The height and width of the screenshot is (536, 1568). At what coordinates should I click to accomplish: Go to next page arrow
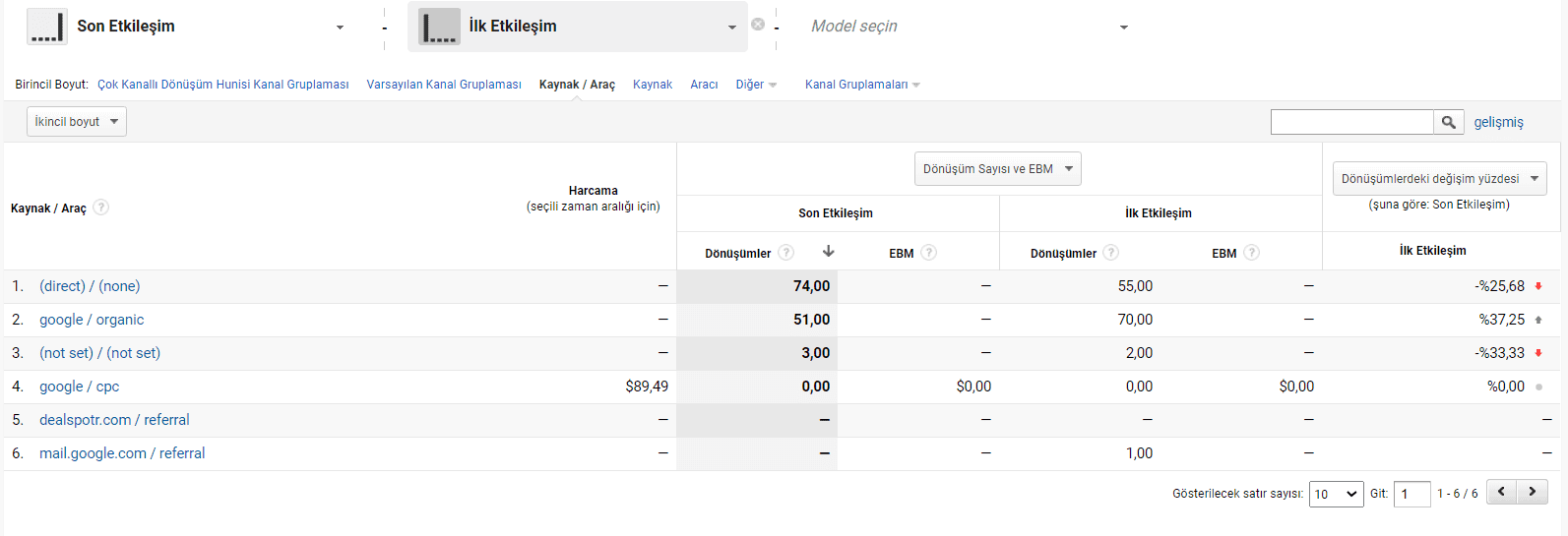1533,492
